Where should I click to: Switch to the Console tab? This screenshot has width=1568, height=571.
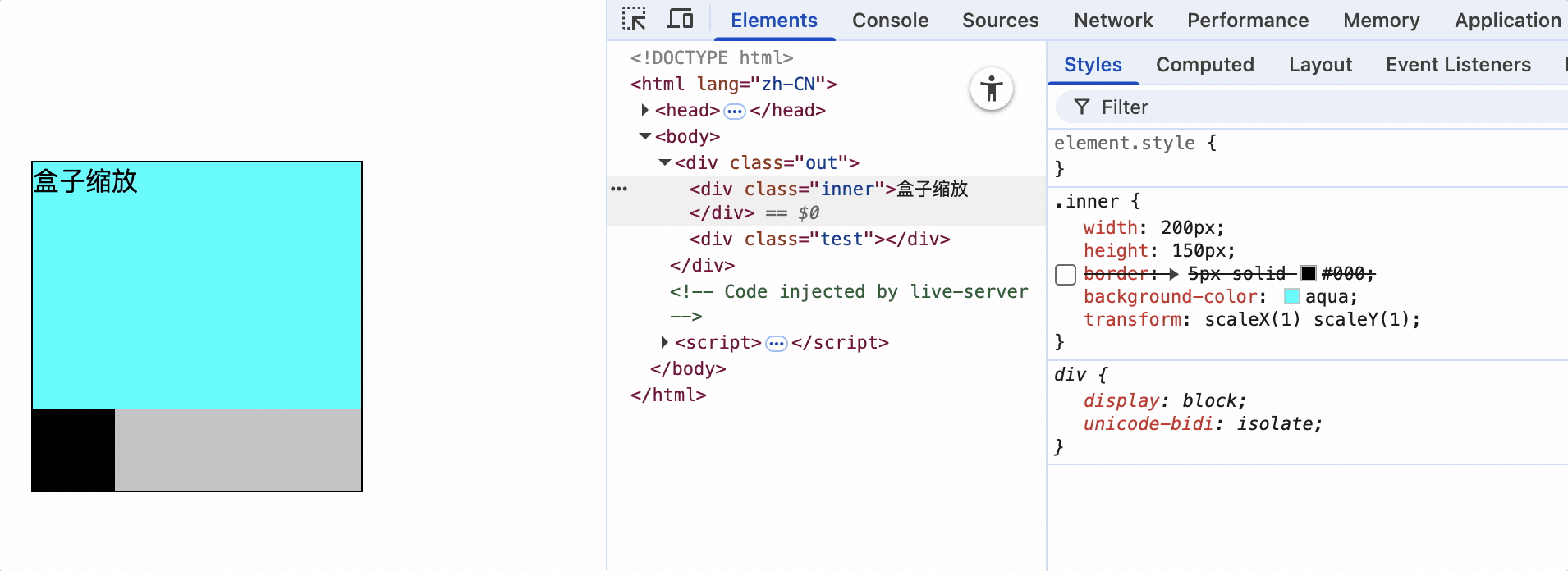[x=890, y=21]
